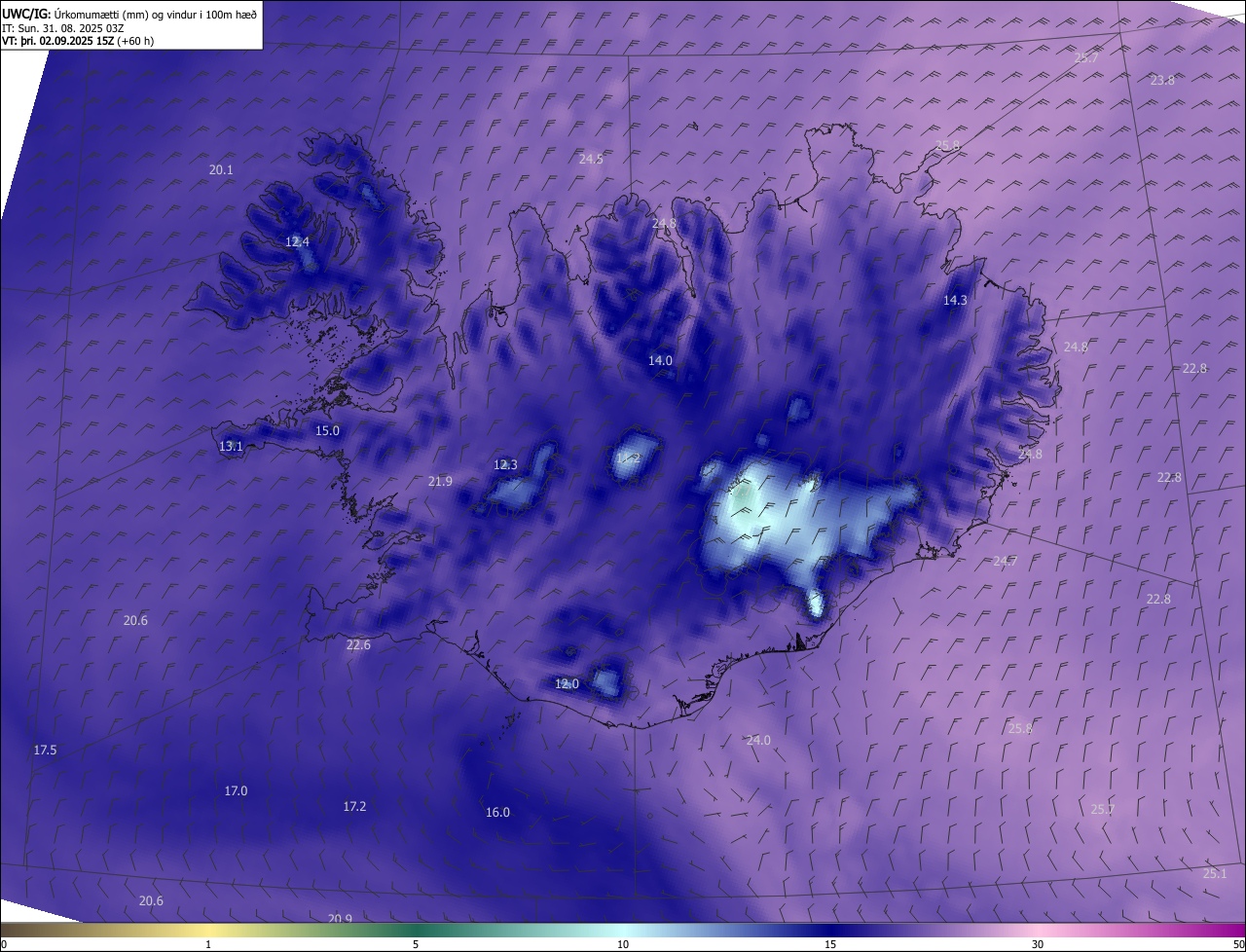The width and height of the screenshot is (1246, 952).
Task: Select the 1 tick on the color scale
Action: [x=208, y=944]
